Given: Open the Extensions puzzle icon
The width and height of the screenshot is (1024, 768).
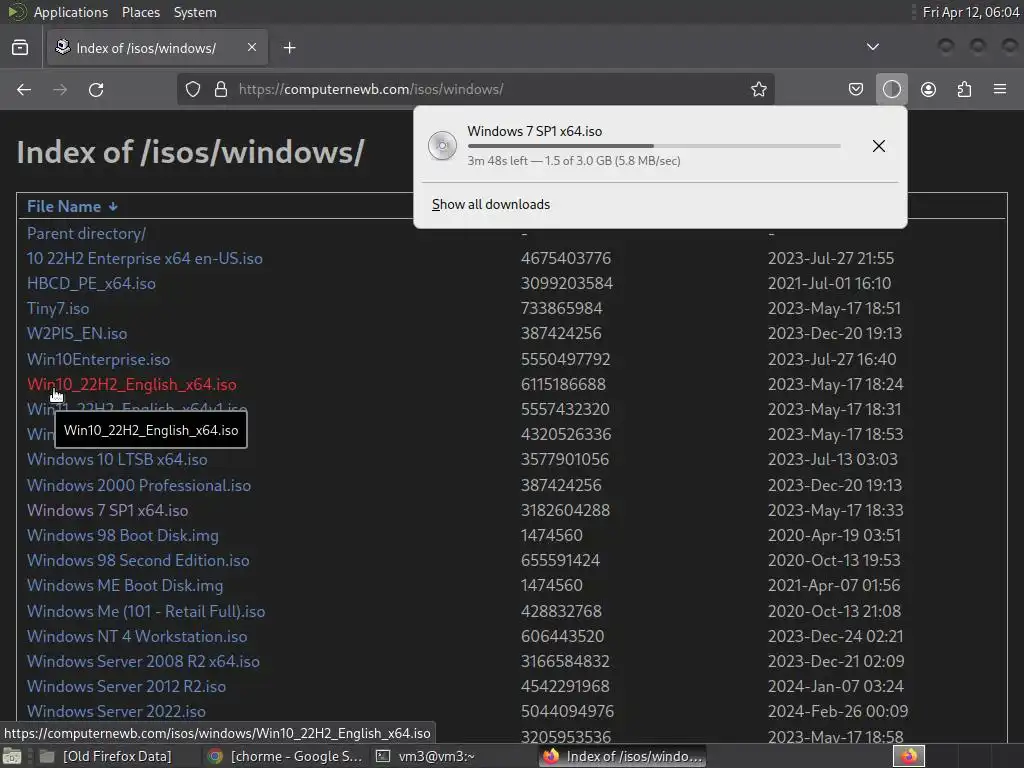Looking at the screenshot, I should tap(964, 89).
